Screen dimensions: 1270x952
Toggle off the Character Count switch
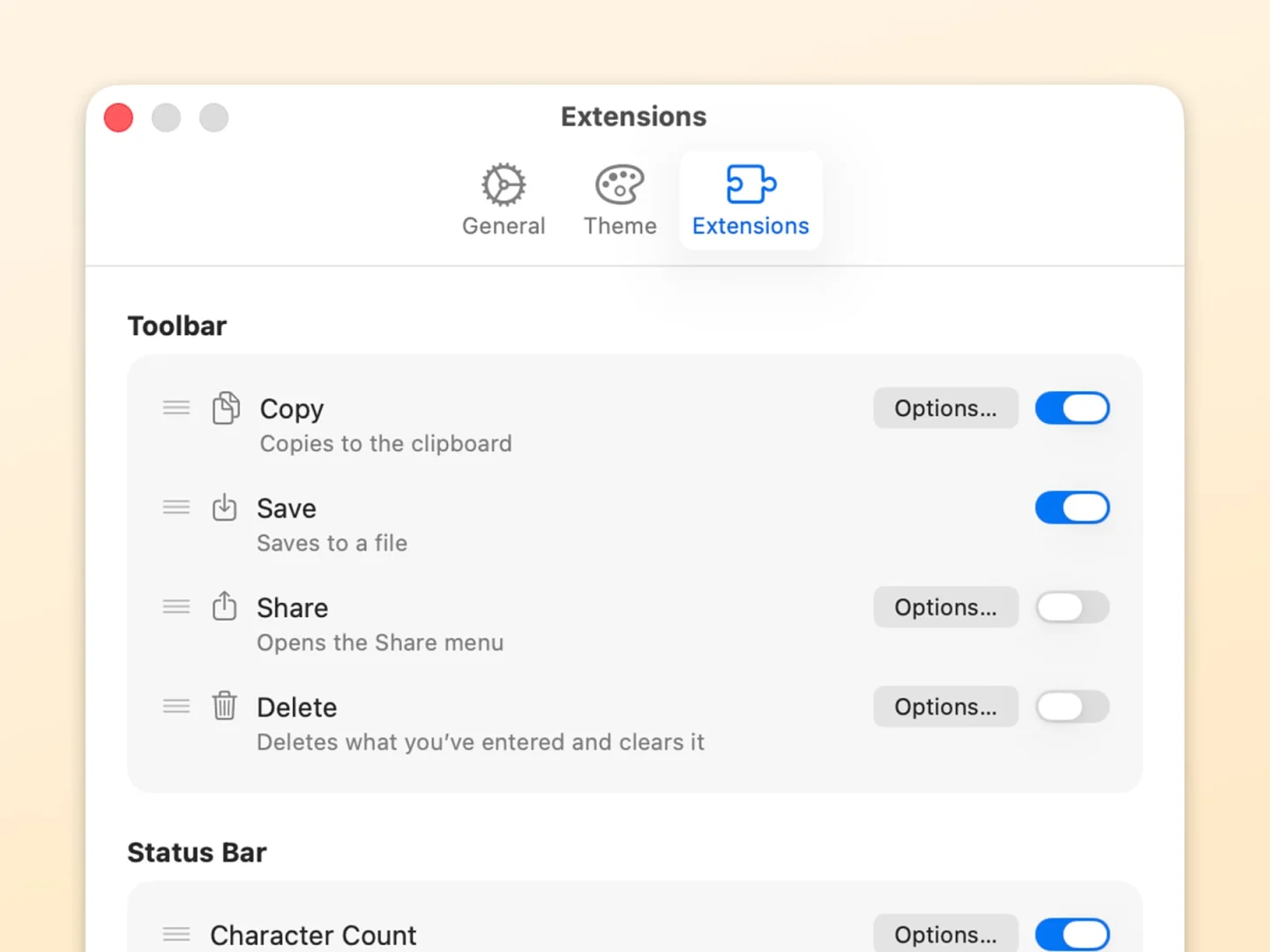pyautogui.click(x=1072, y=934)
